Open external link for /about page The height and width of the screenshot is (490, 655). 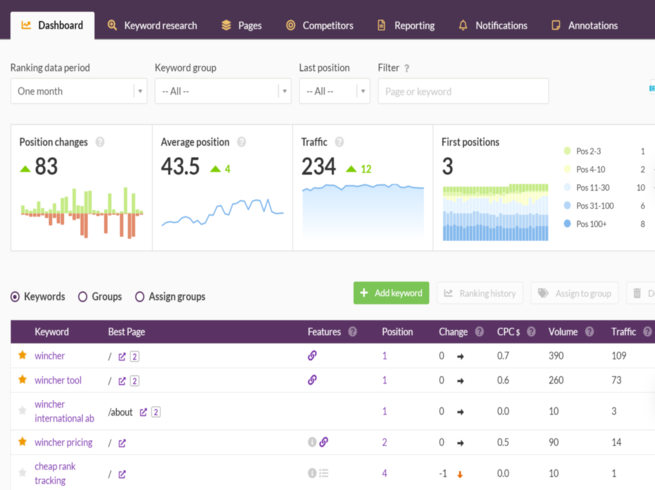coord(143,412)
